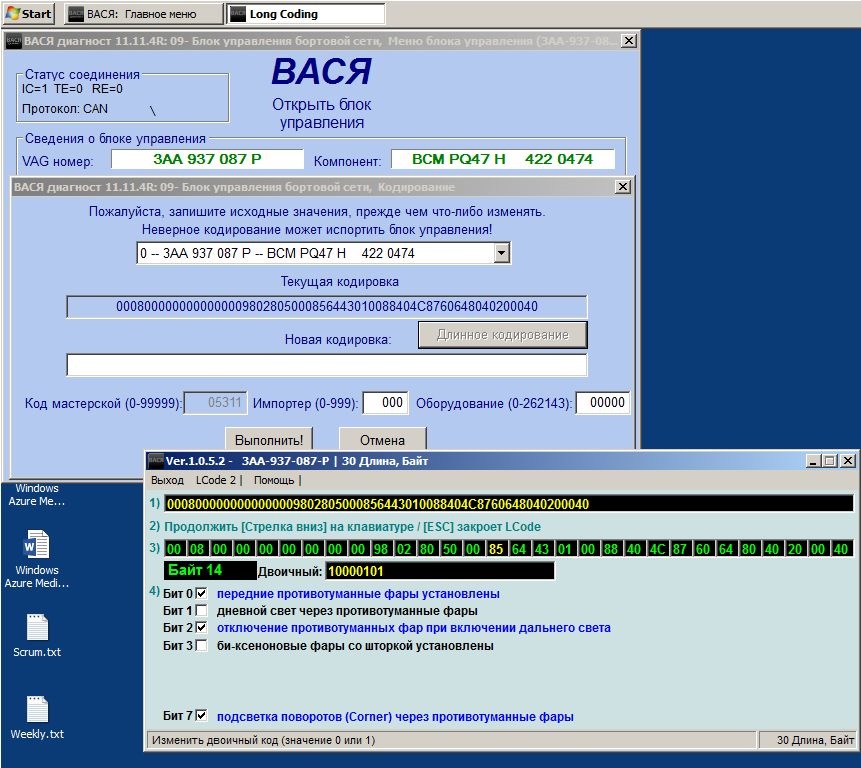Click the Длинное кодирование button

[x=502, y=335]
